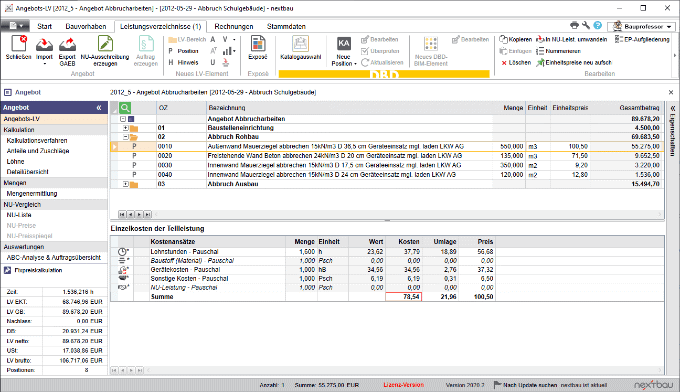This screenshot has height=392, width=680.
Task: Open Kalkulationsverfahren in sidebar
Action: pos(37,140)
